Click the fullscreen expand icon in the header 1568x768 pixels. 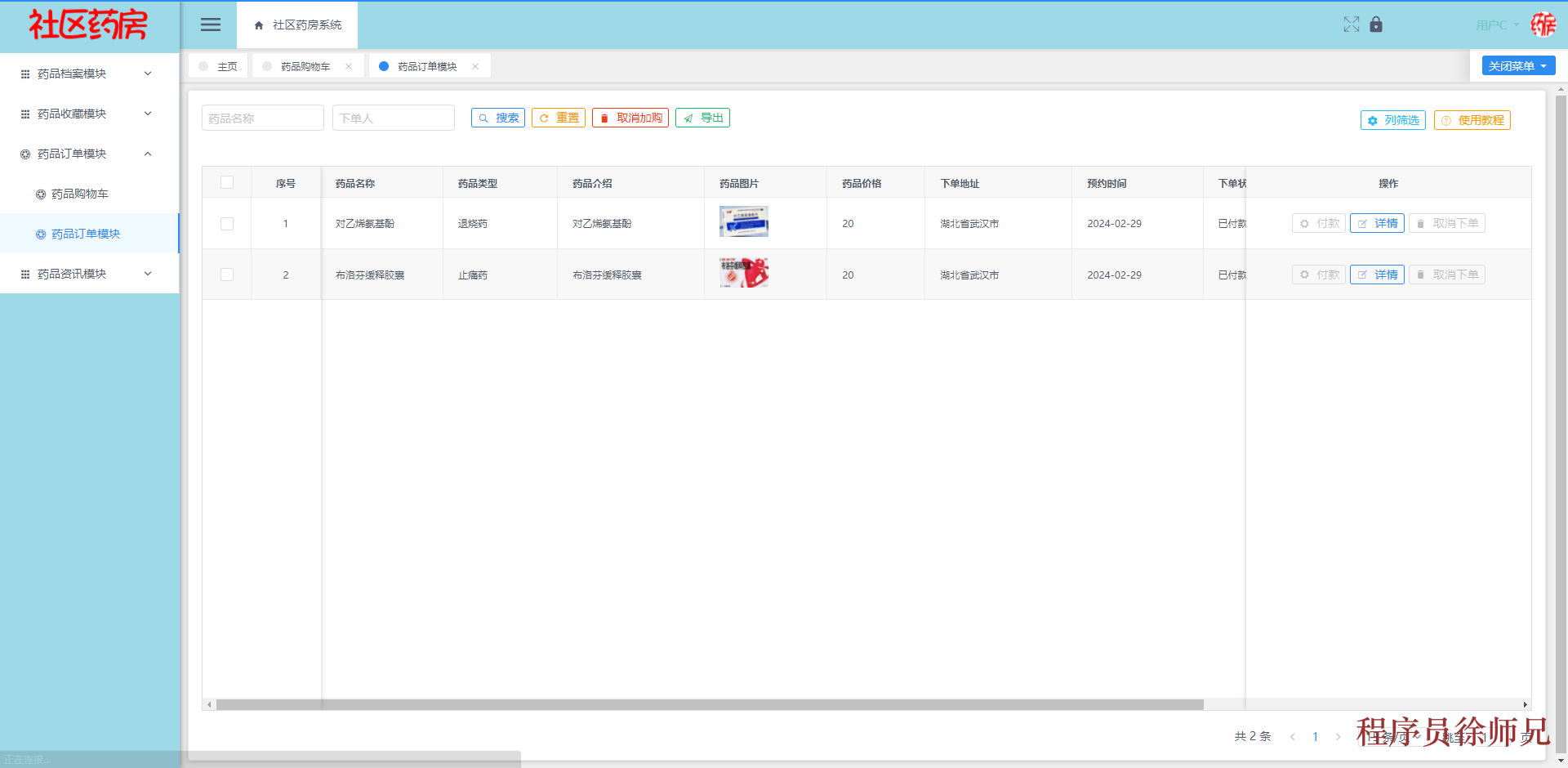tap(1352, 25)
